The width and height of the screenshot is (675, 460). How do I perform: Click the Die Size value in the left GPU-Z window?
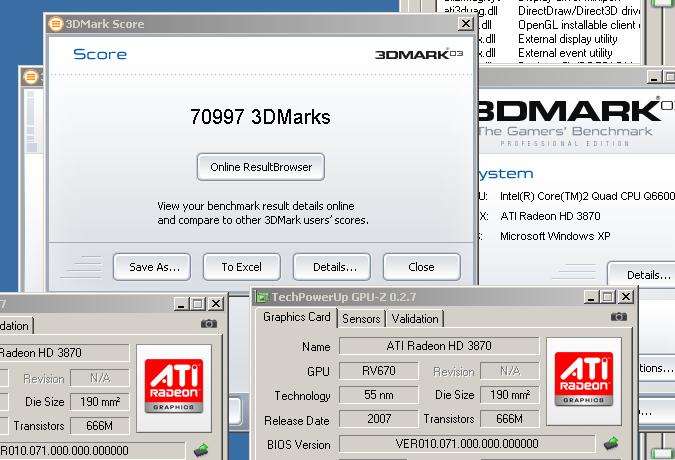(x=100, y=402)
